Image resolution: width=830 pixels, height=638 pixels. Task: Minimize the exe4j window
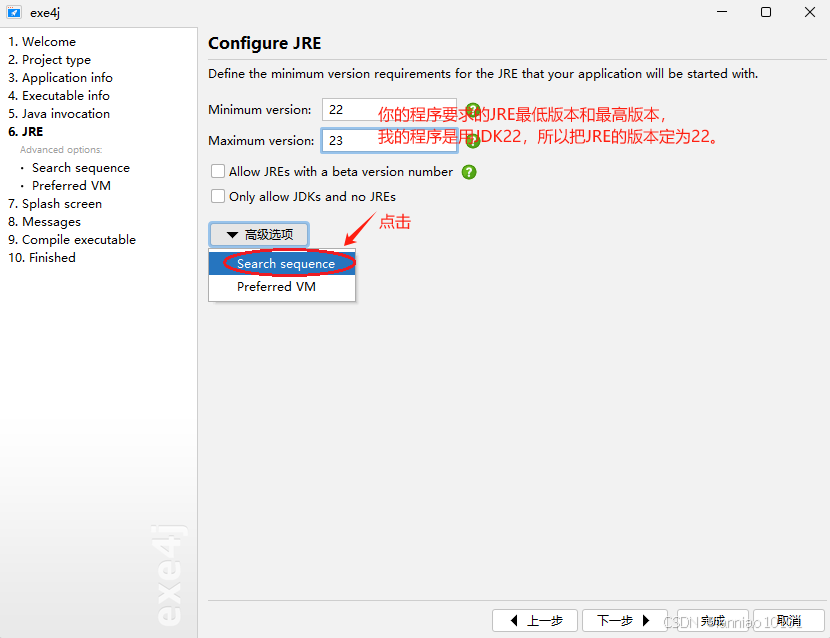(x=722, y=12)
